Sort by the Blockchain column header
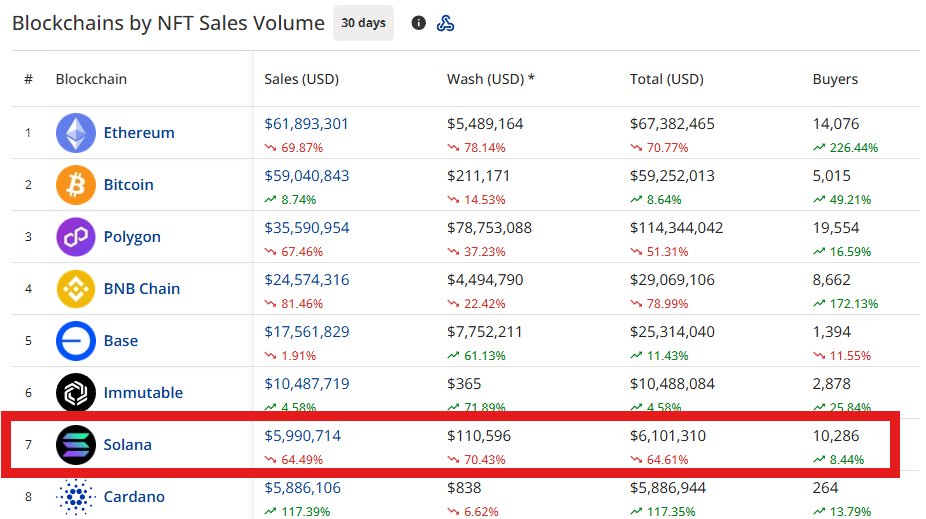The height and width of the screenshot is (519, 926). (91, 79)
